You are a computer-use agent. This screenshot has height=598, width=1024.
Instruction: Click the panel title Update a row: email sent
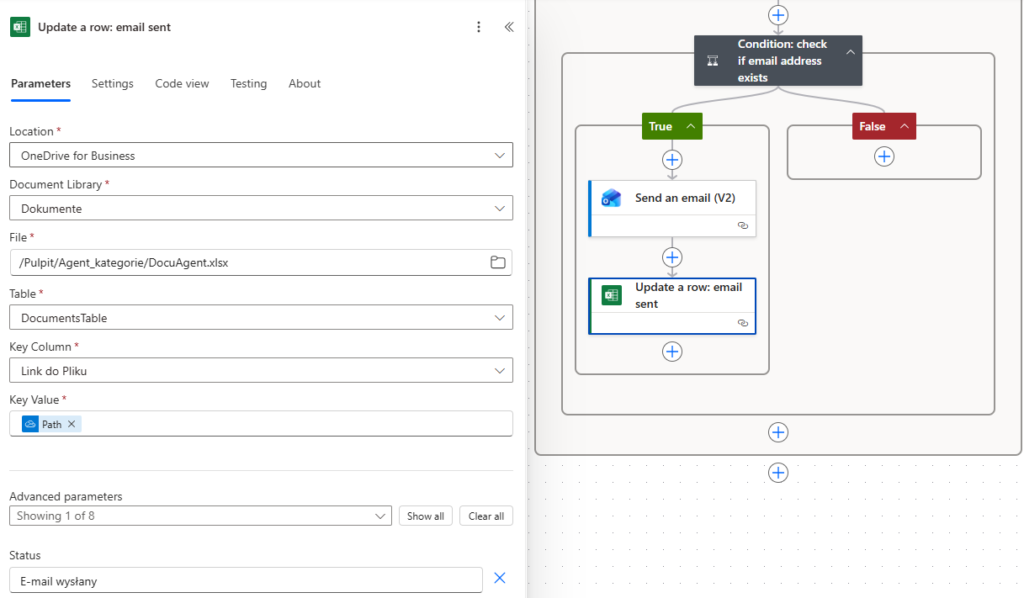tap(104, 27)
